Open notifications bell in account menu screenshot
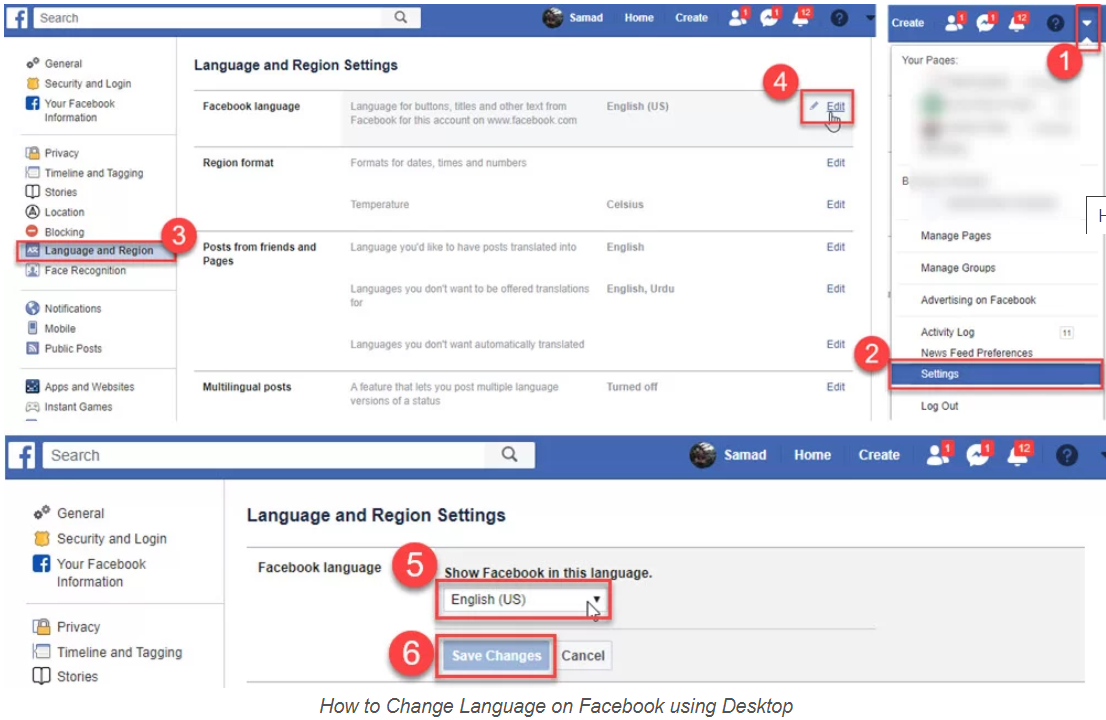1106x720 pixels. [1017, 23]
